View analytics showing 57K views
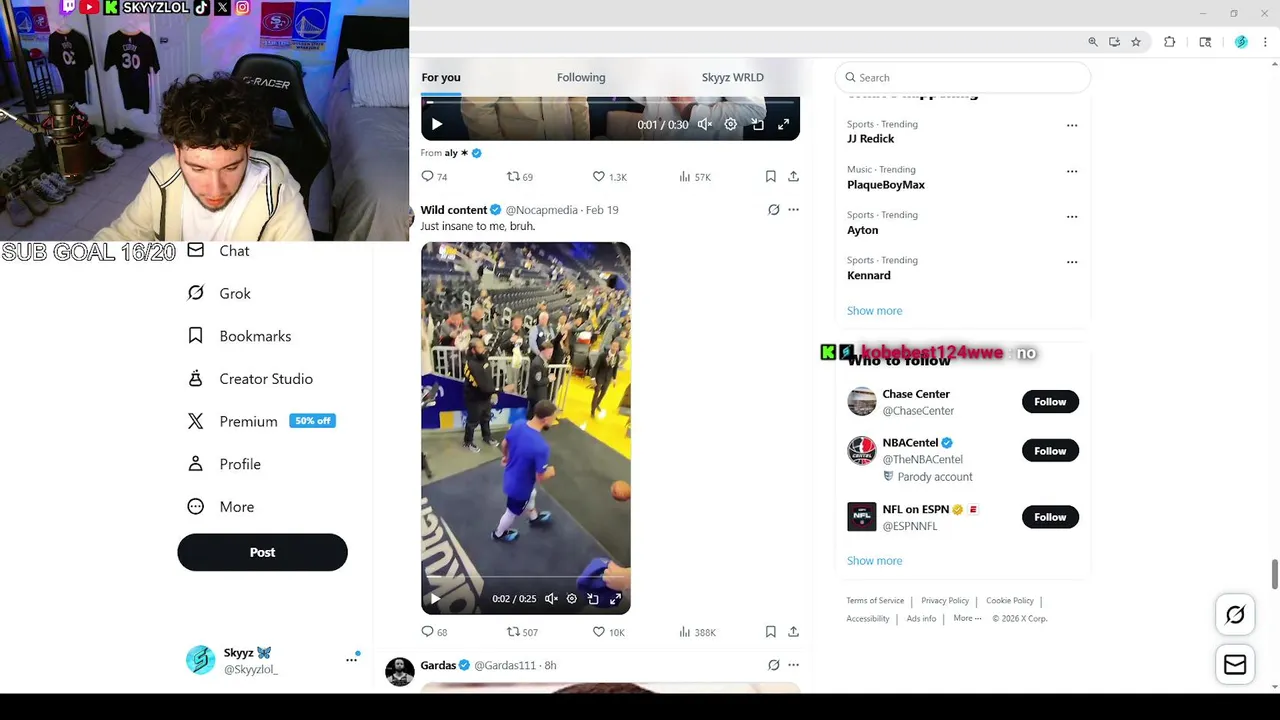1280x720 pixels. pos(695,176)
